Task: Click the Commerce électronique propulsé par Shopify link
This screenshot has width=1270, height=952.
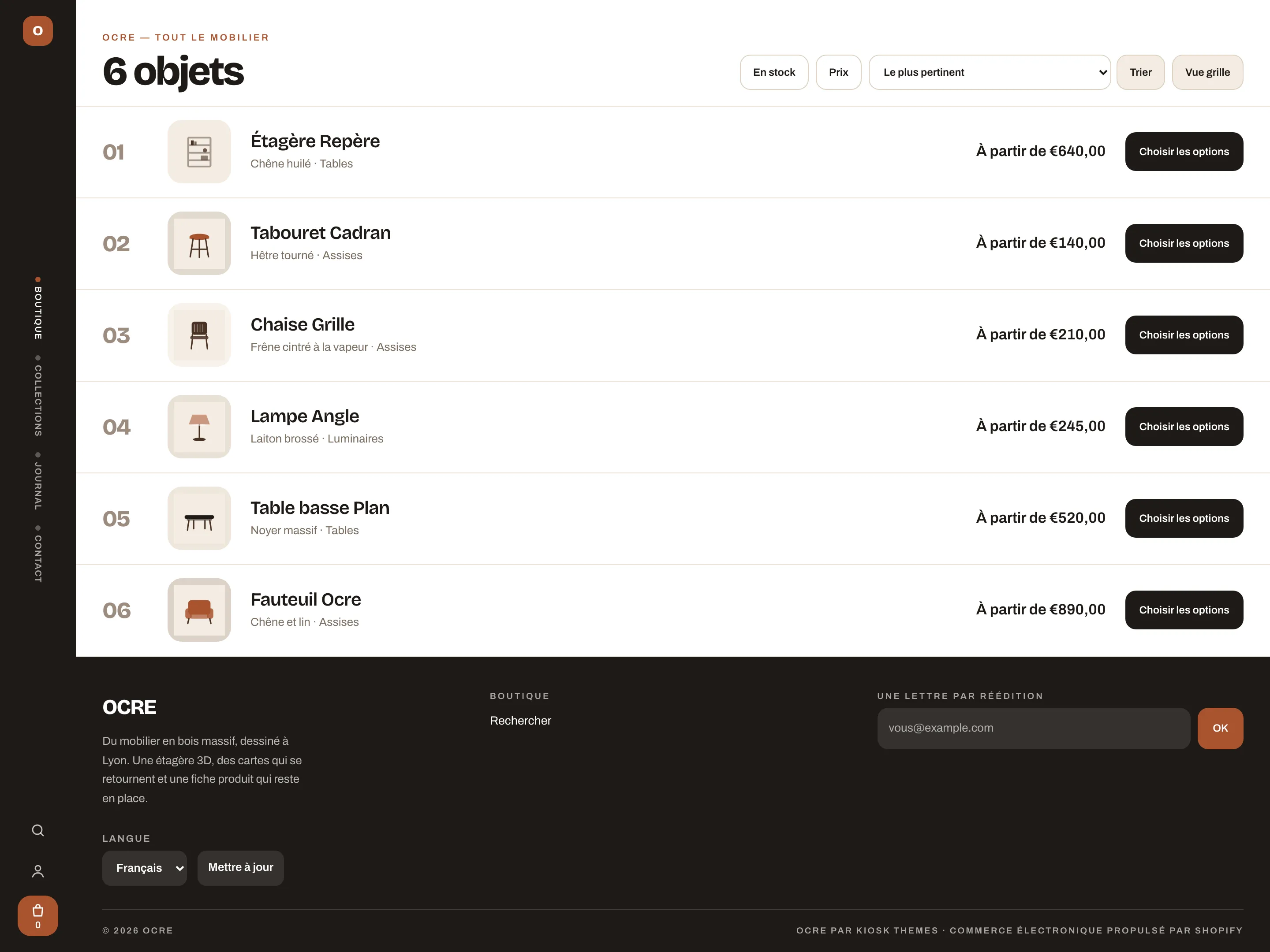Action: [1096, 930]
